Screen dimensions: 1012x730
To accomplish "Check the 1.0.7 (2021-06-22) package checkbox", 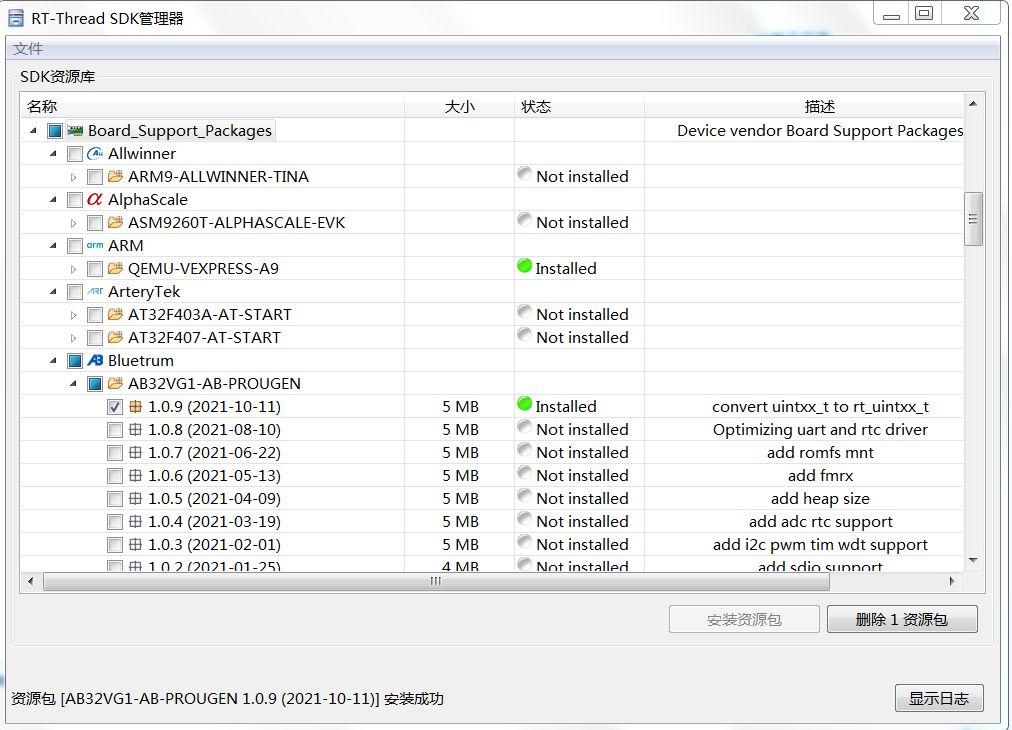I will (115, 452).
